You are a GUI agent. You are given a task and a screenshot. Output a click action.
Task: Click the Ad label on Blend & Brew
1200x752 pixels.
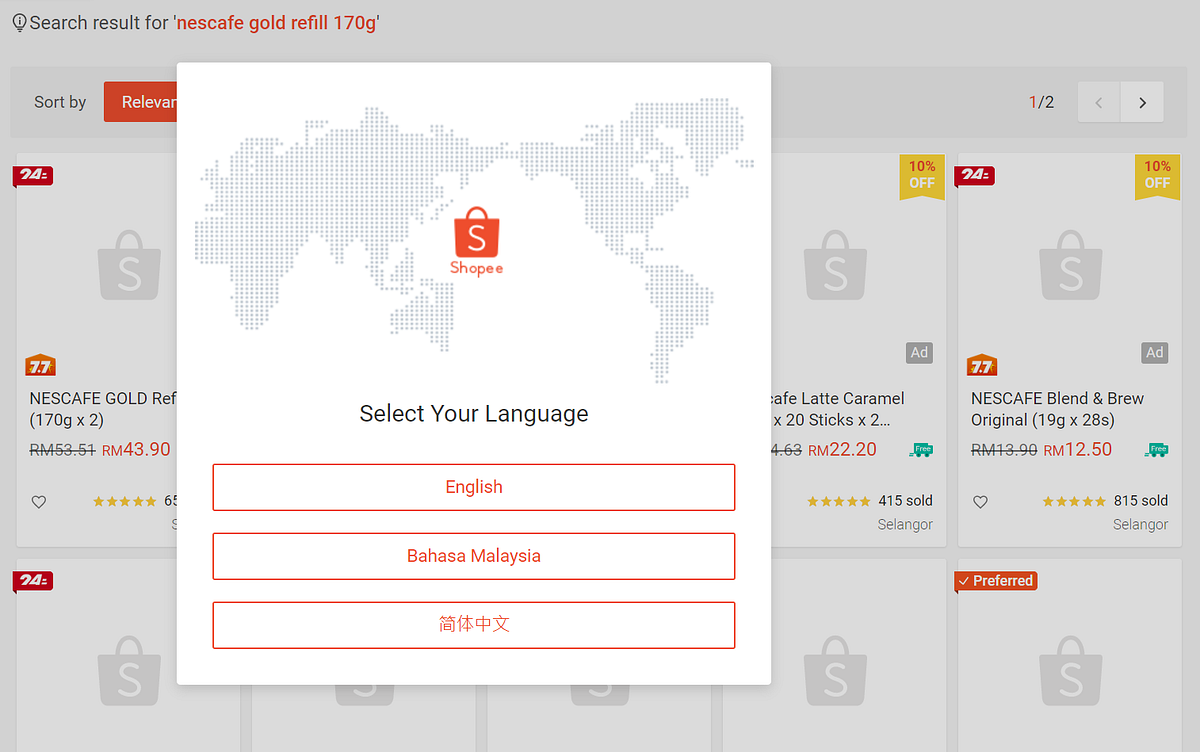[x=1155, y=352]
